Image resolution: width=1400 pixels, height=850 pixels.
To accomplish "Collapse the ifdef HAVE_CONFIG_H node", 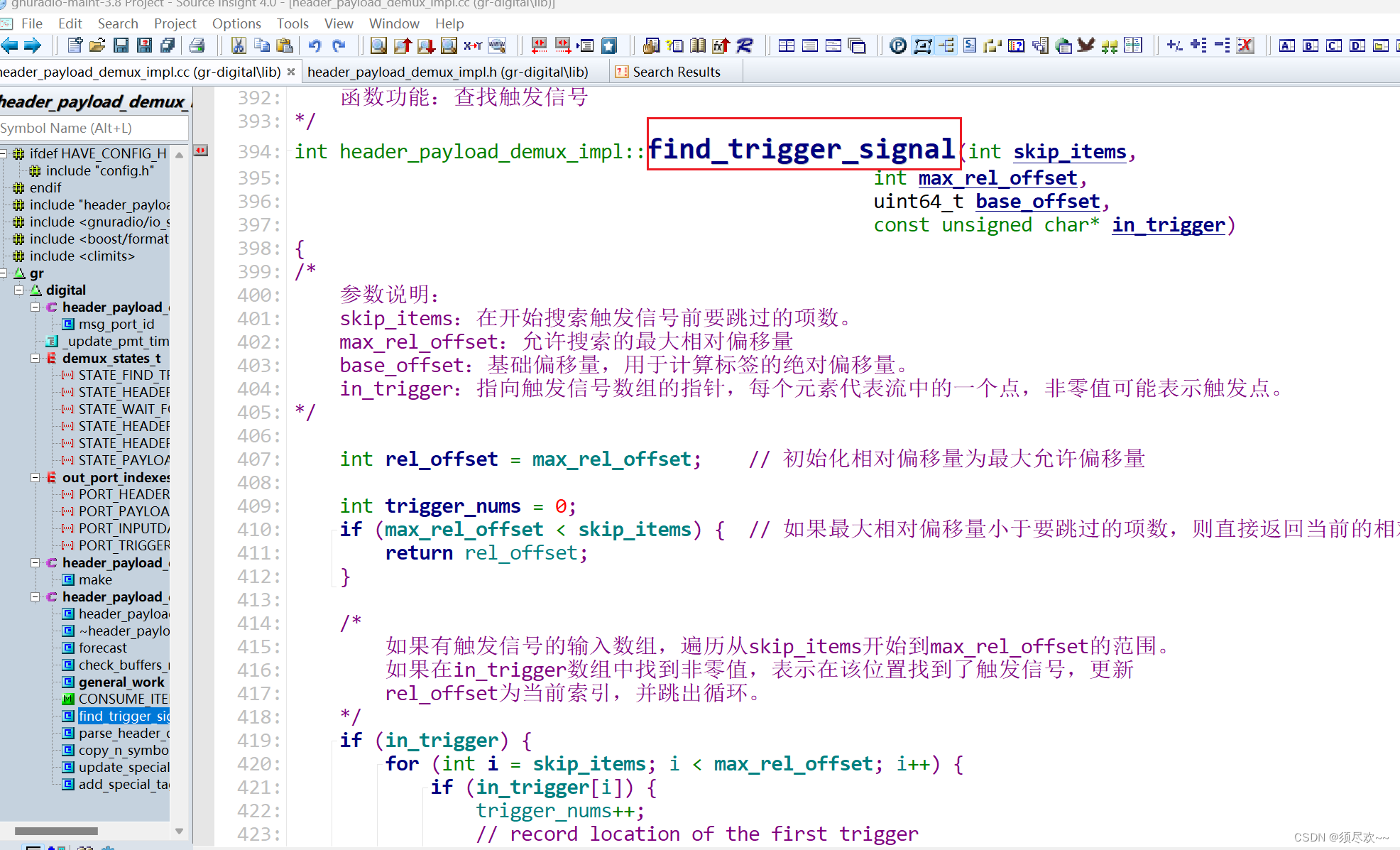I will [x=4, y=153].
